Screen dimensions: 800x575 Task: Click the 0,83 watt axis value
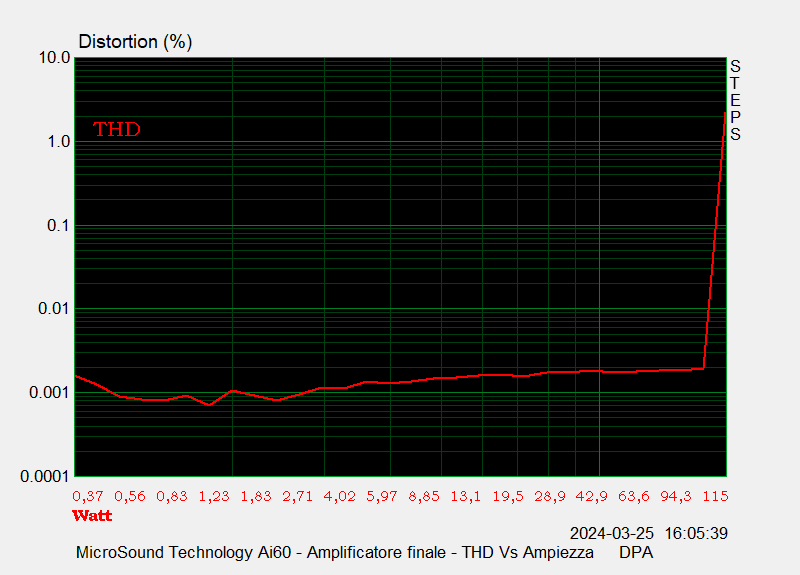pos(172,496)
